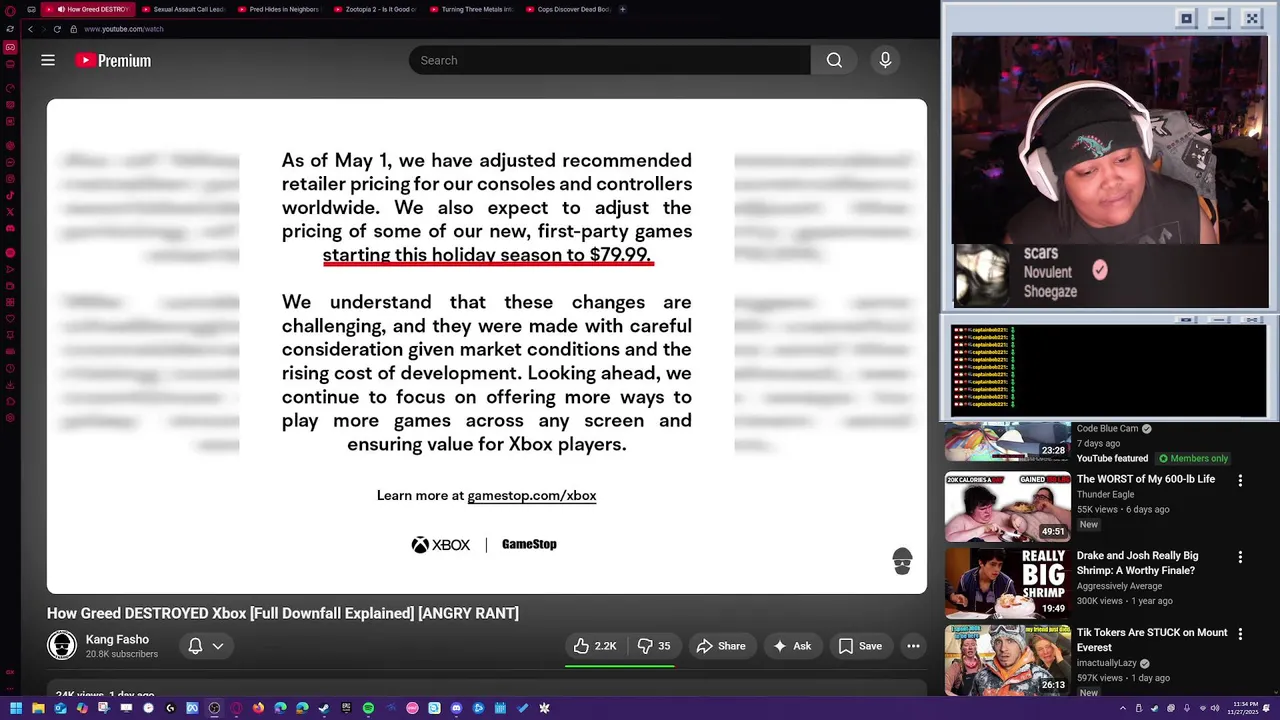
Task: Open options for the Drake and Josh video
Action: click(1240, 557)
